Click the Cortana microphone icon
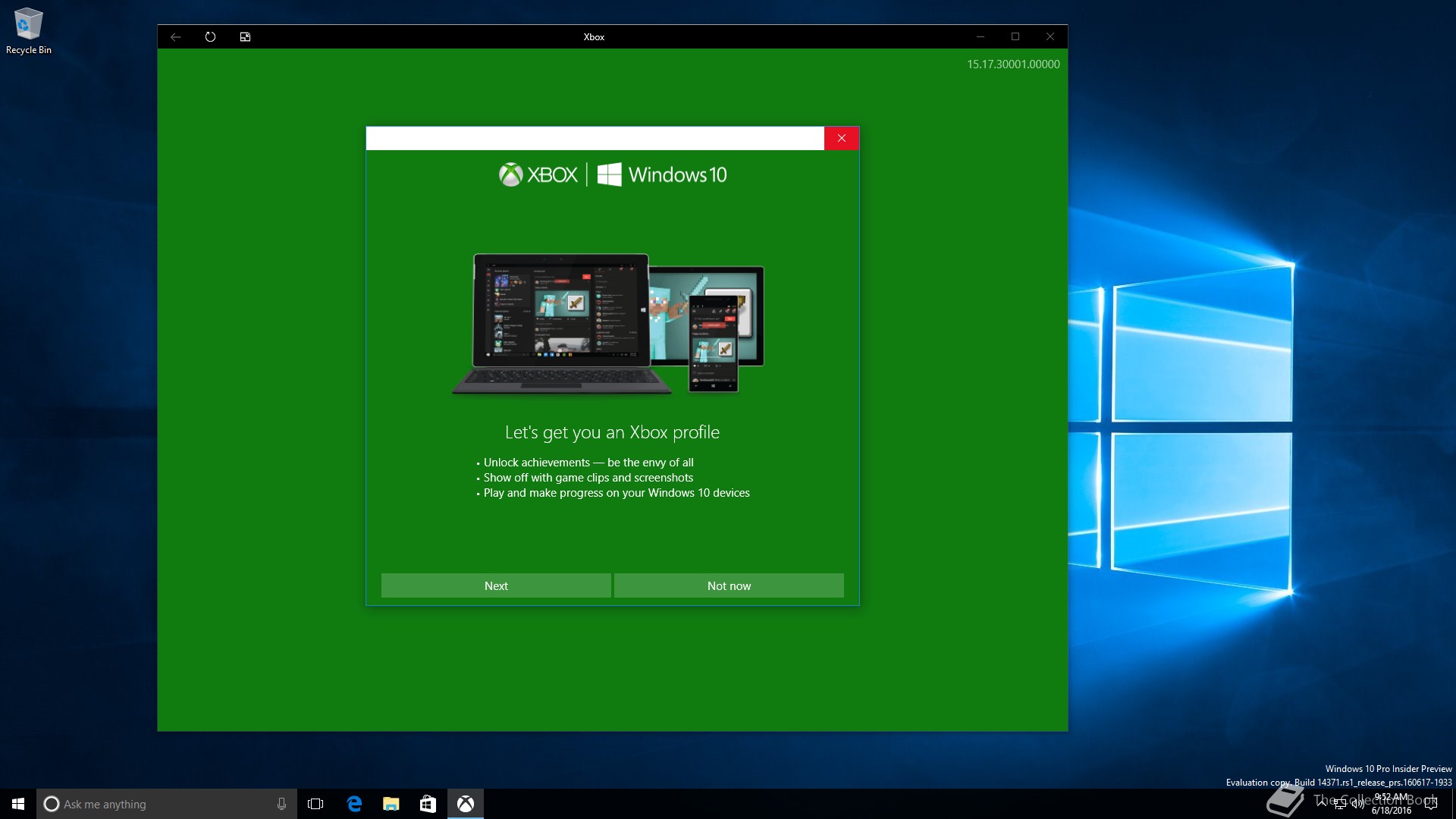 pyautogui.click(x=281, y=804)
